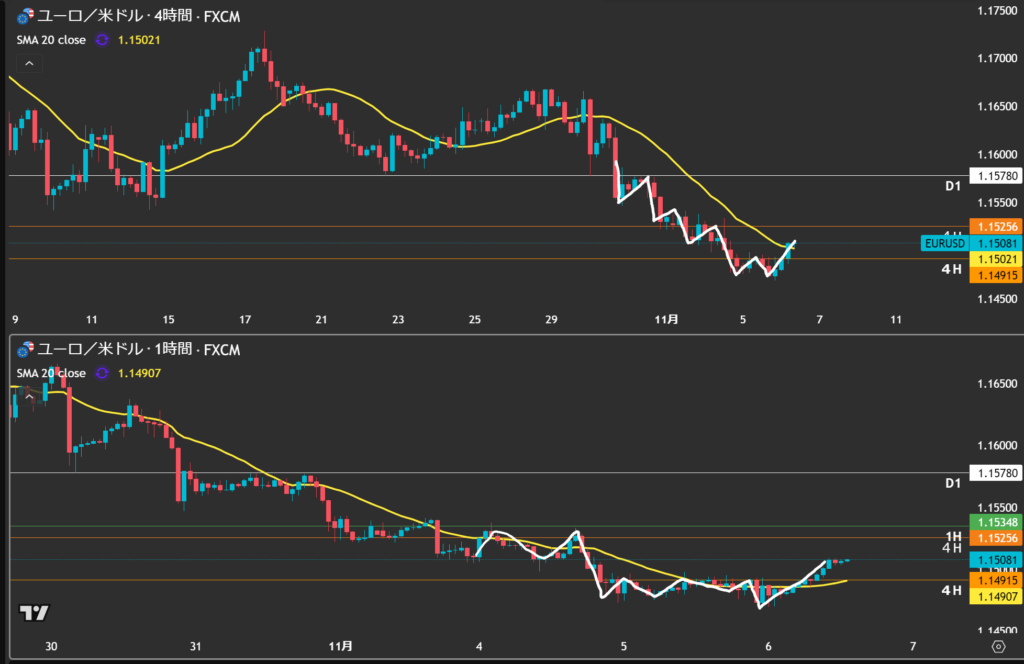Click the purple SMA refresh icon on 1-hour chart
Image resolution: width=1024 pixels, height=664 pixels.
tap(102, 373)
